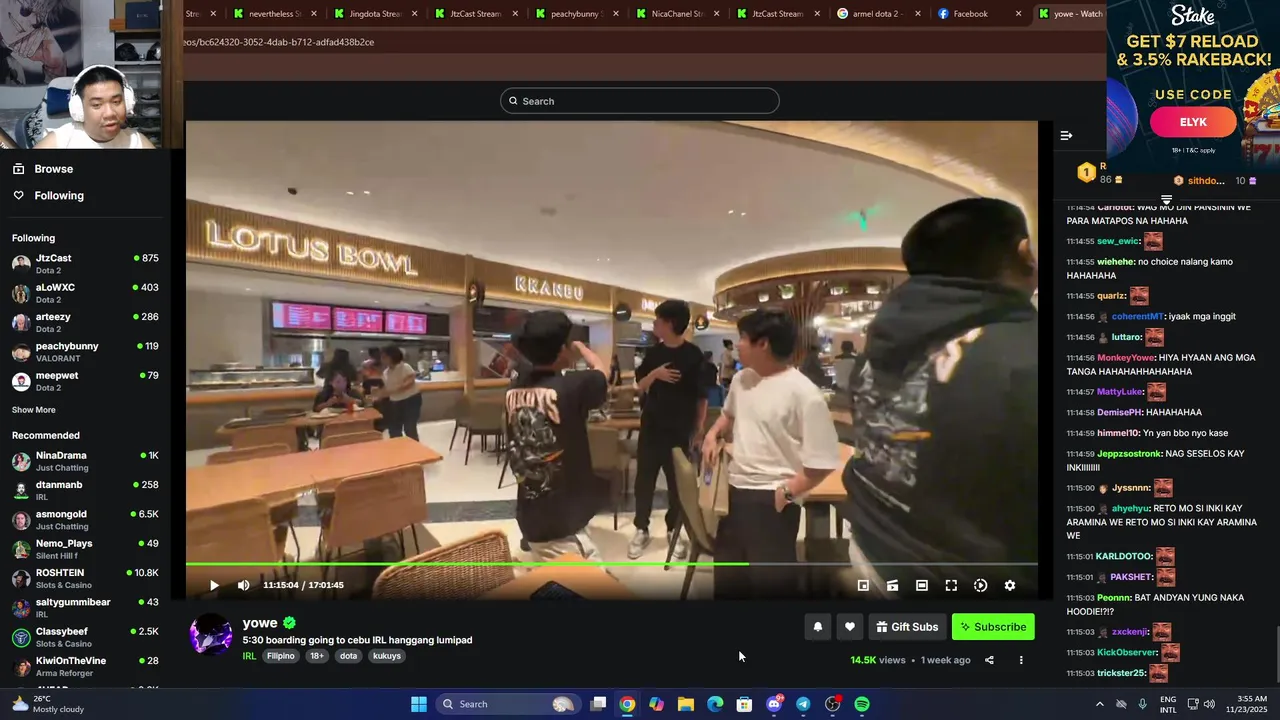The height and width of the screenshot is (720, 1280).
Task: Subscribe to yowe channel
Action: (x=993, y=627)
